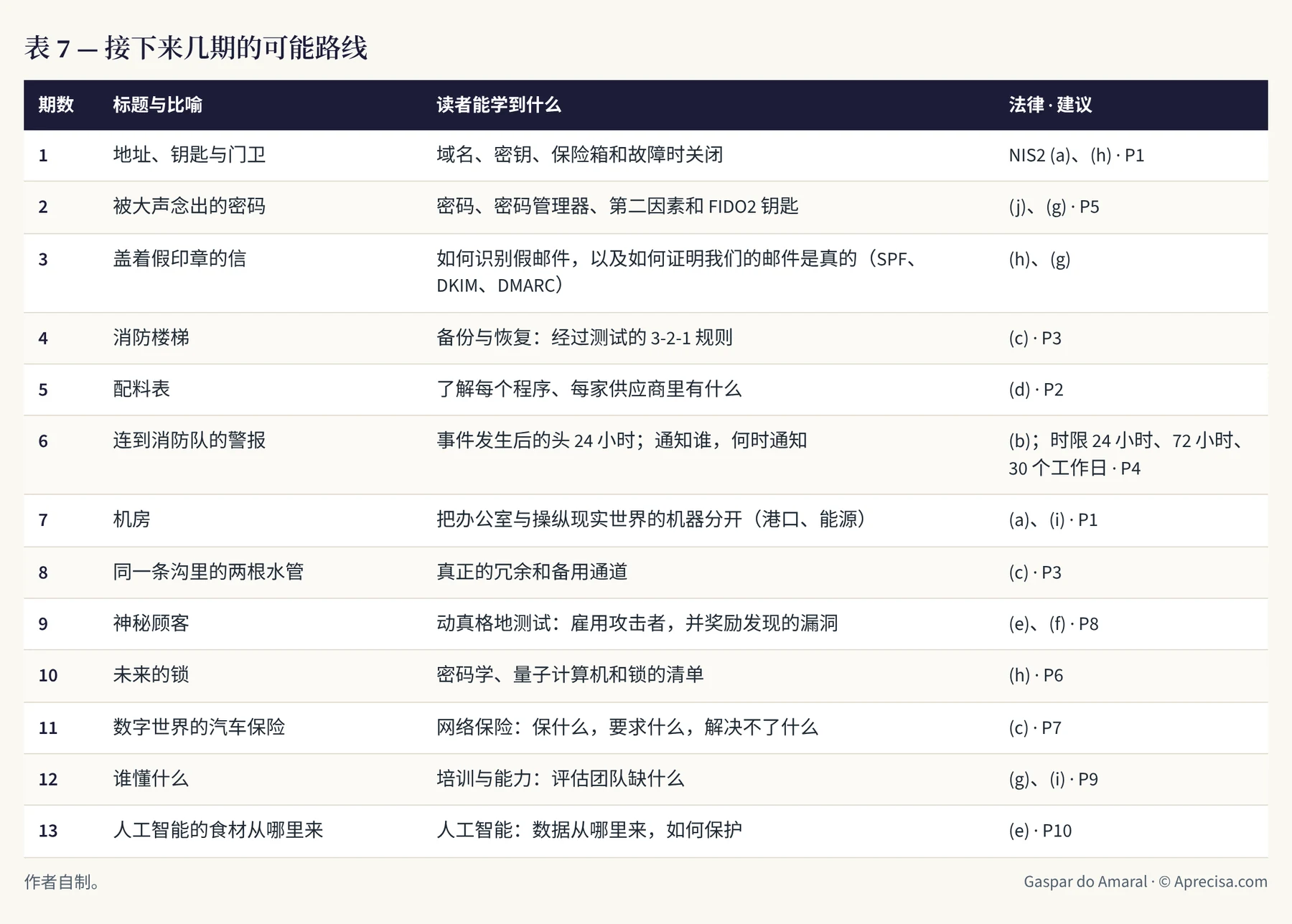Select the title 机房

(131, 519)
